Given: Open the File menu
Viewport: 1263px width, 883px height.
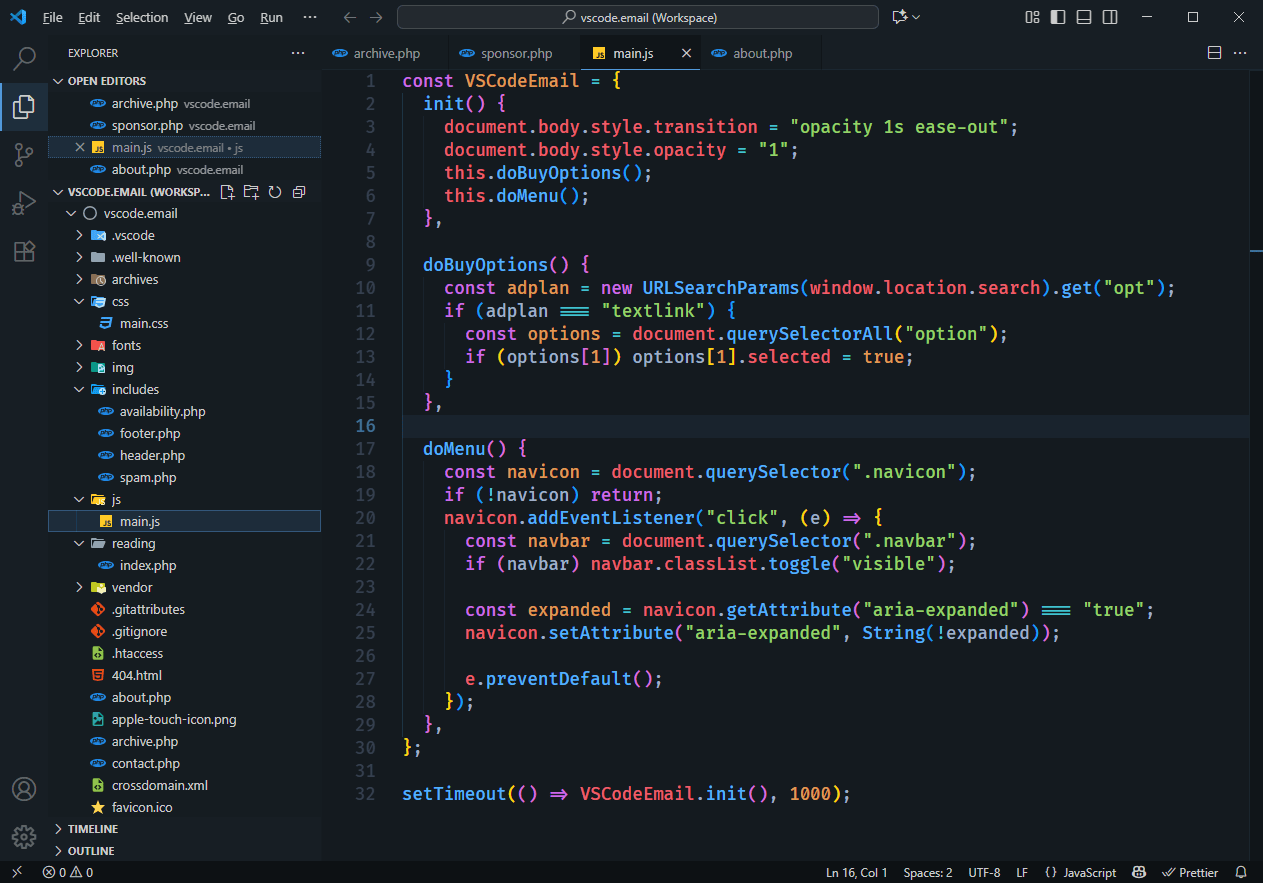Looking at the screenshot, I should click(x=52, y=17).
